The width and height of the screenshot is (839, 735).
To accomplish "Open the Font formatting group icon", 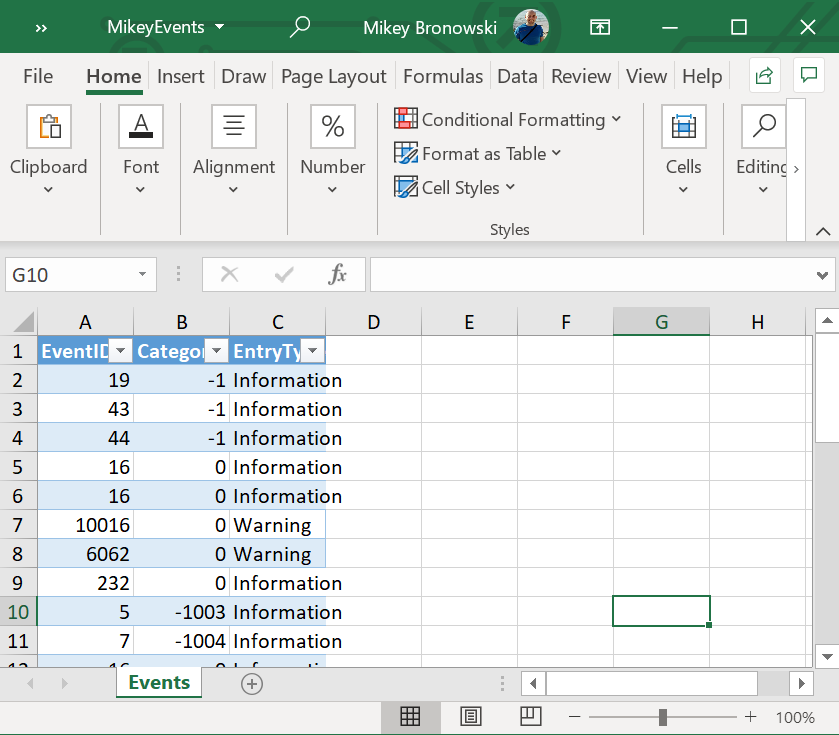I will (141, 128).
